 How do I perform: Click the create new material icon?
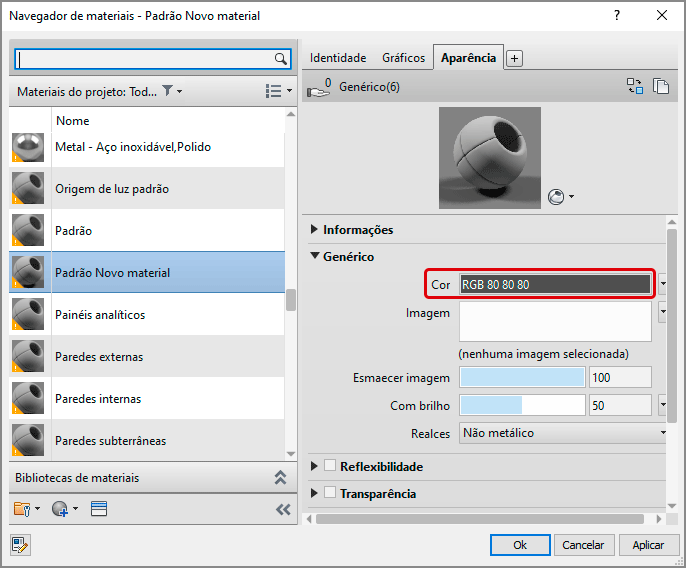click(x=60, y=509)
